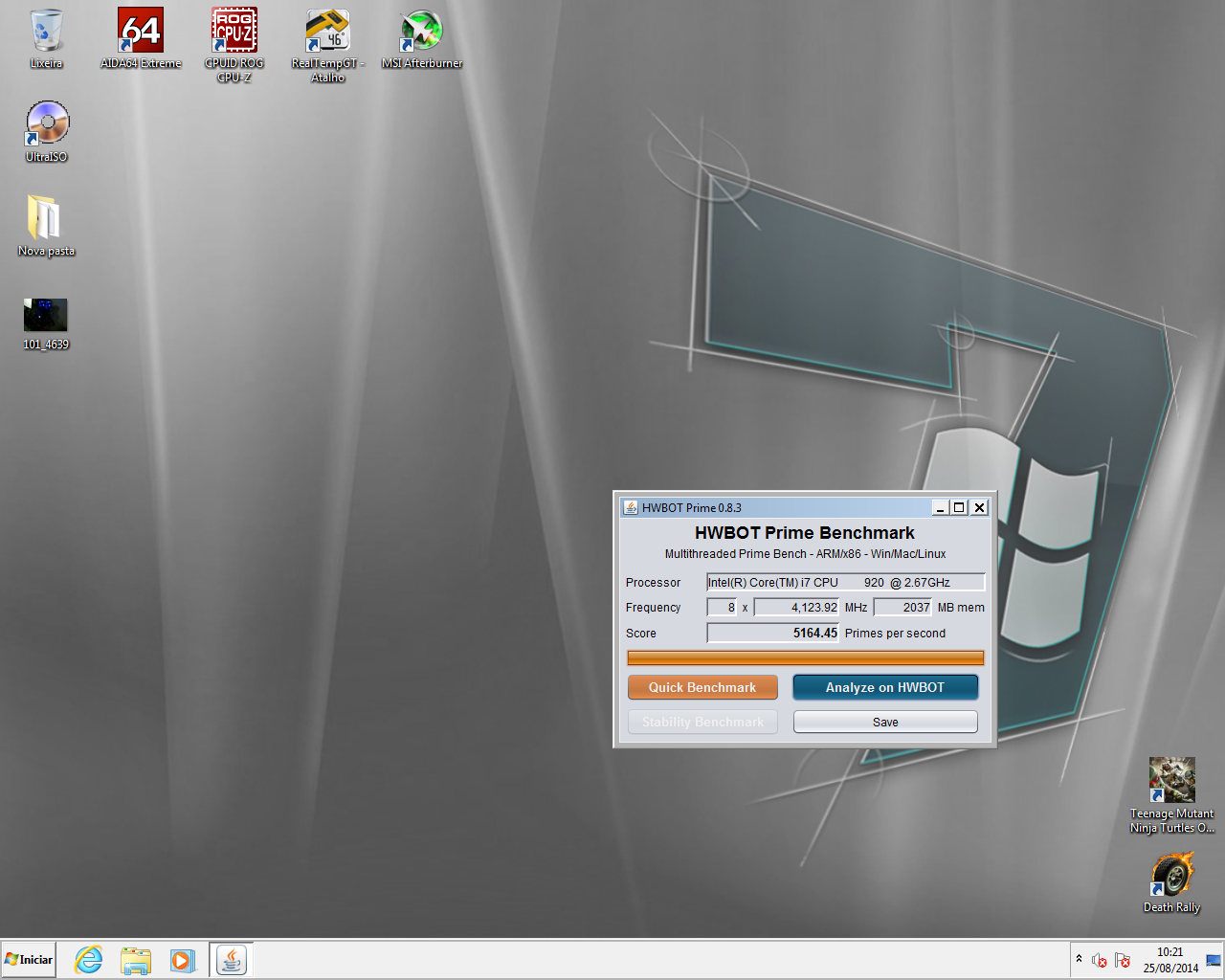This screenshot has height=980, width=1225.
Task: Open CPUID ROG CPU-Z shortcut
Action: pos(234,45)
